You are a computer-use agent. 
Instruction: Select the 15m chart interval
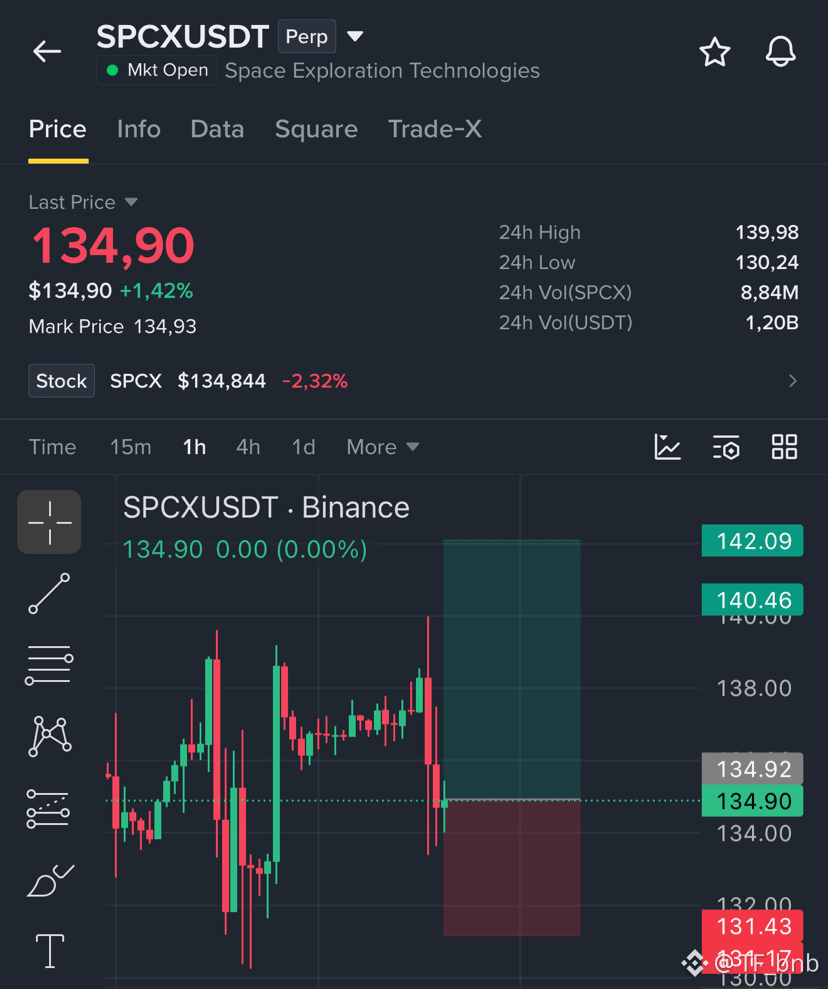(x=131, y=447)
